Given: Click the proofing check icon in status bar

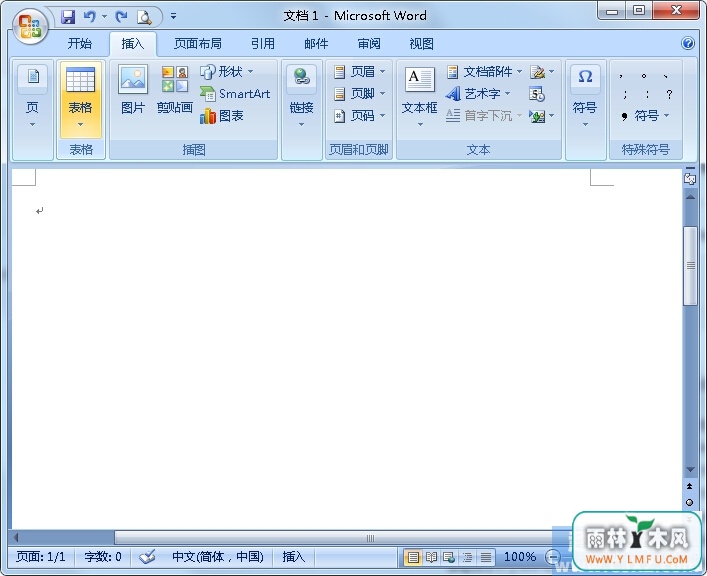Looking at the screenshot, I should pyautogui.click(x=147, y=557).
